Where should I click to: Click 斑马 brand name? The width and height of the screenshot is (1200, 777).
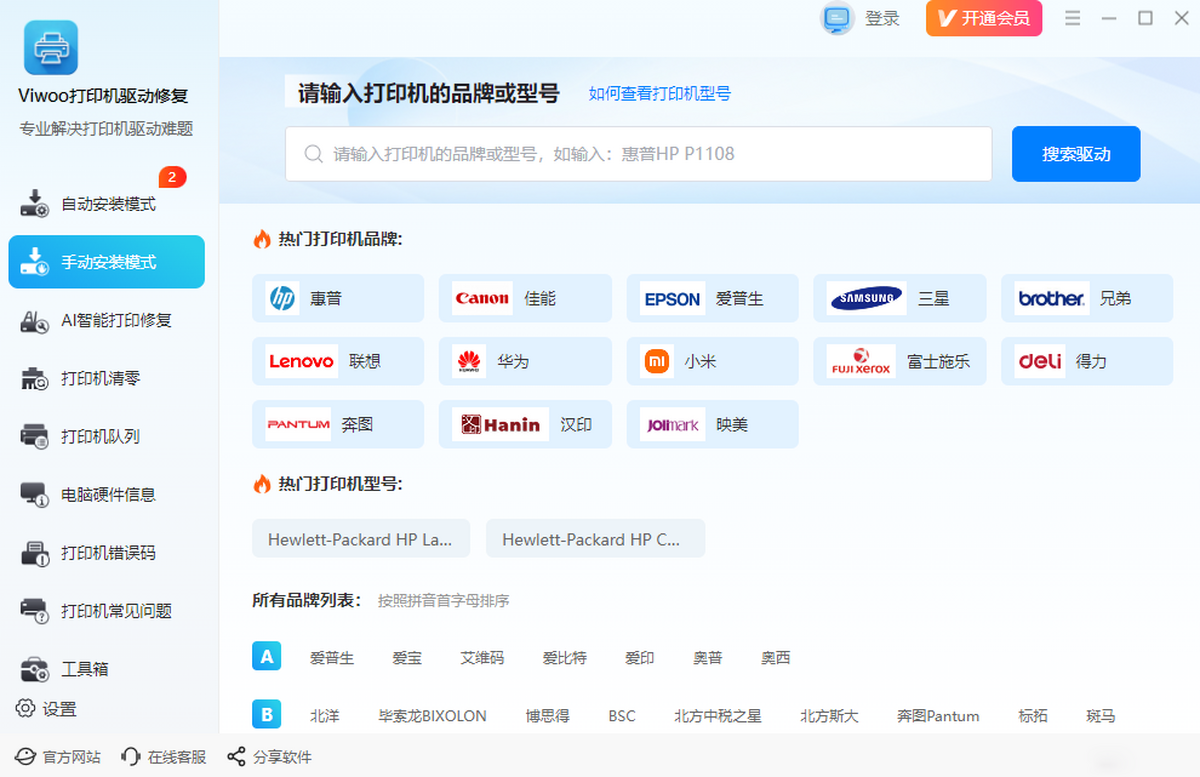click(x=1101, y=716)
